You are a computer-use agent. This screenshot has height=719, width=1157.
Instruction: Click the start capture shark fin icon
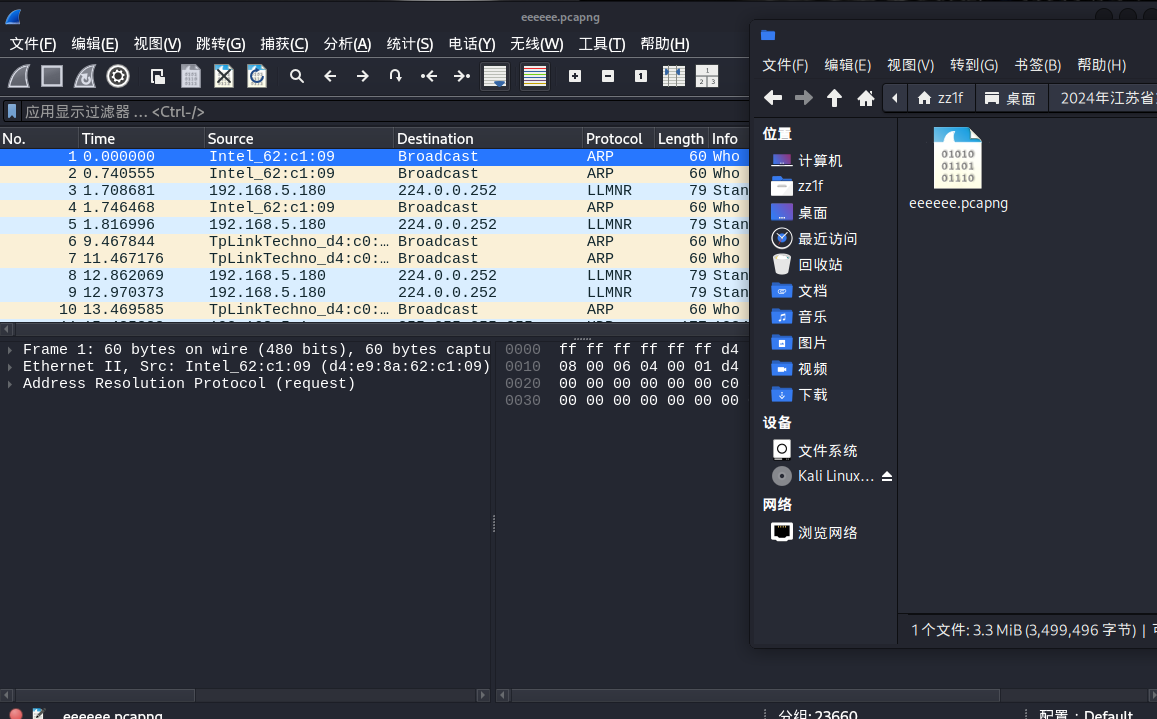click(x=20, y=76)
